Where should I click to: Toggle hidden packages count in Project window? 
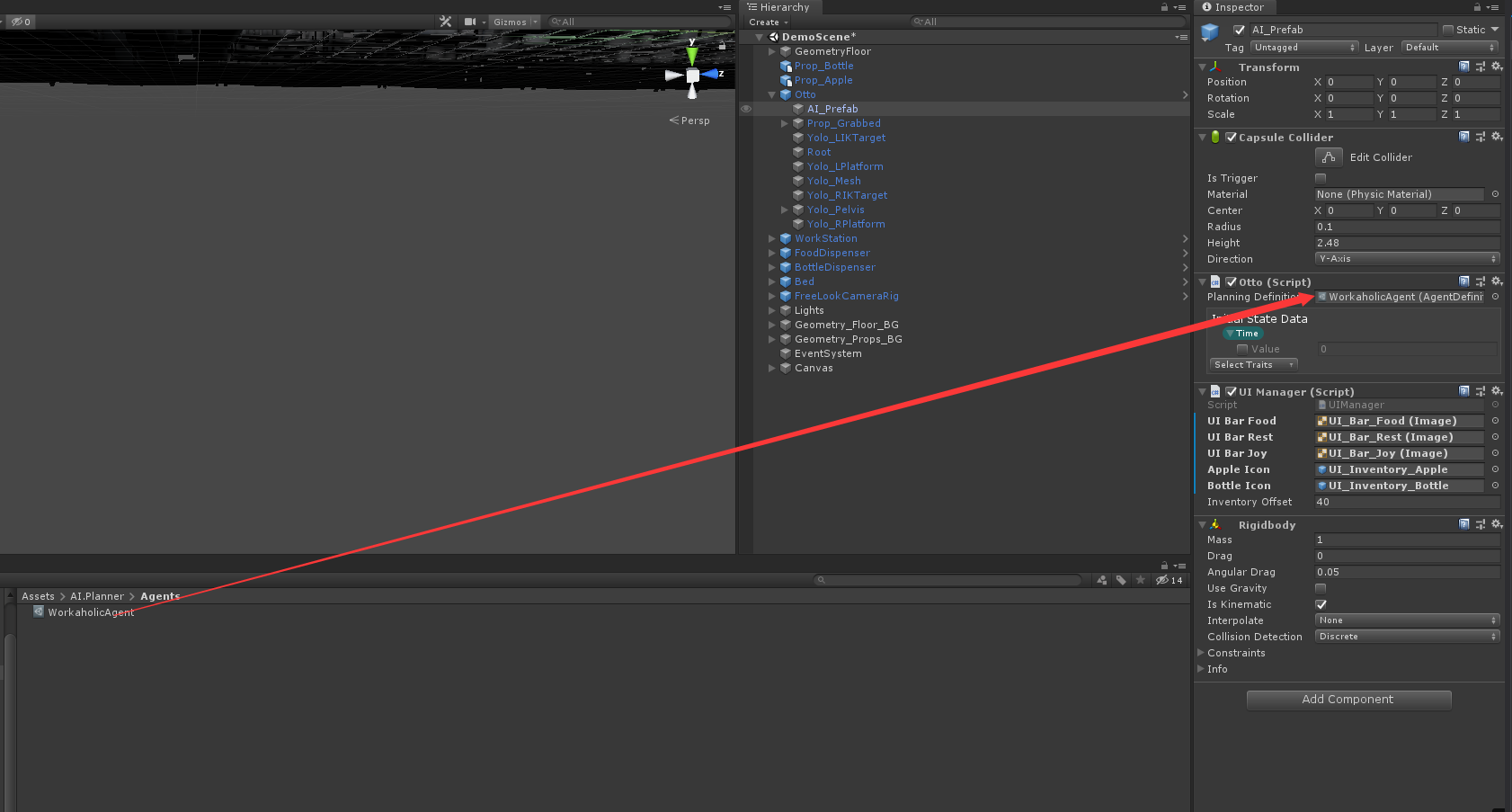(1169, 580)
